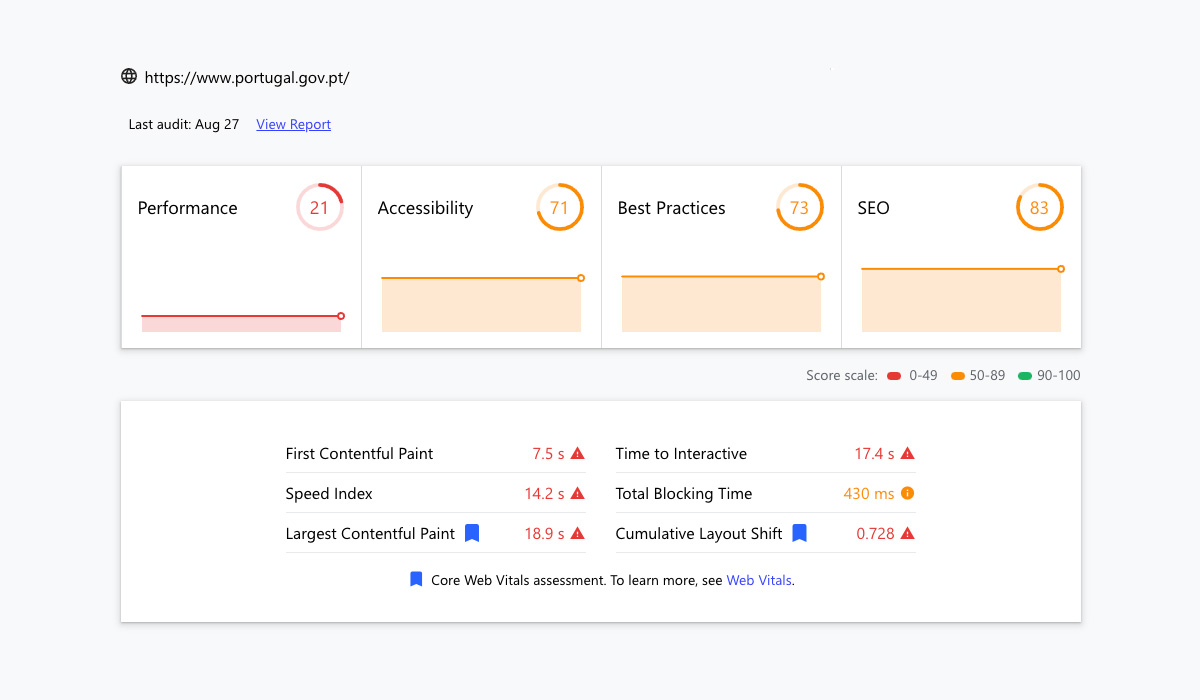Click the Performance history chart end point

pyautogui.click(x=341, y=316)
